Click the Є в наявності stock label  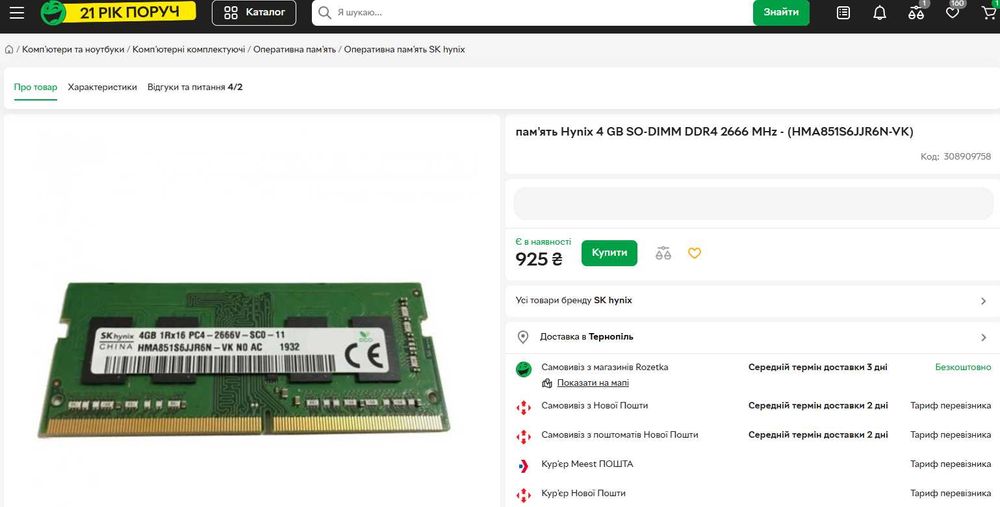click(x=543, y=242)
